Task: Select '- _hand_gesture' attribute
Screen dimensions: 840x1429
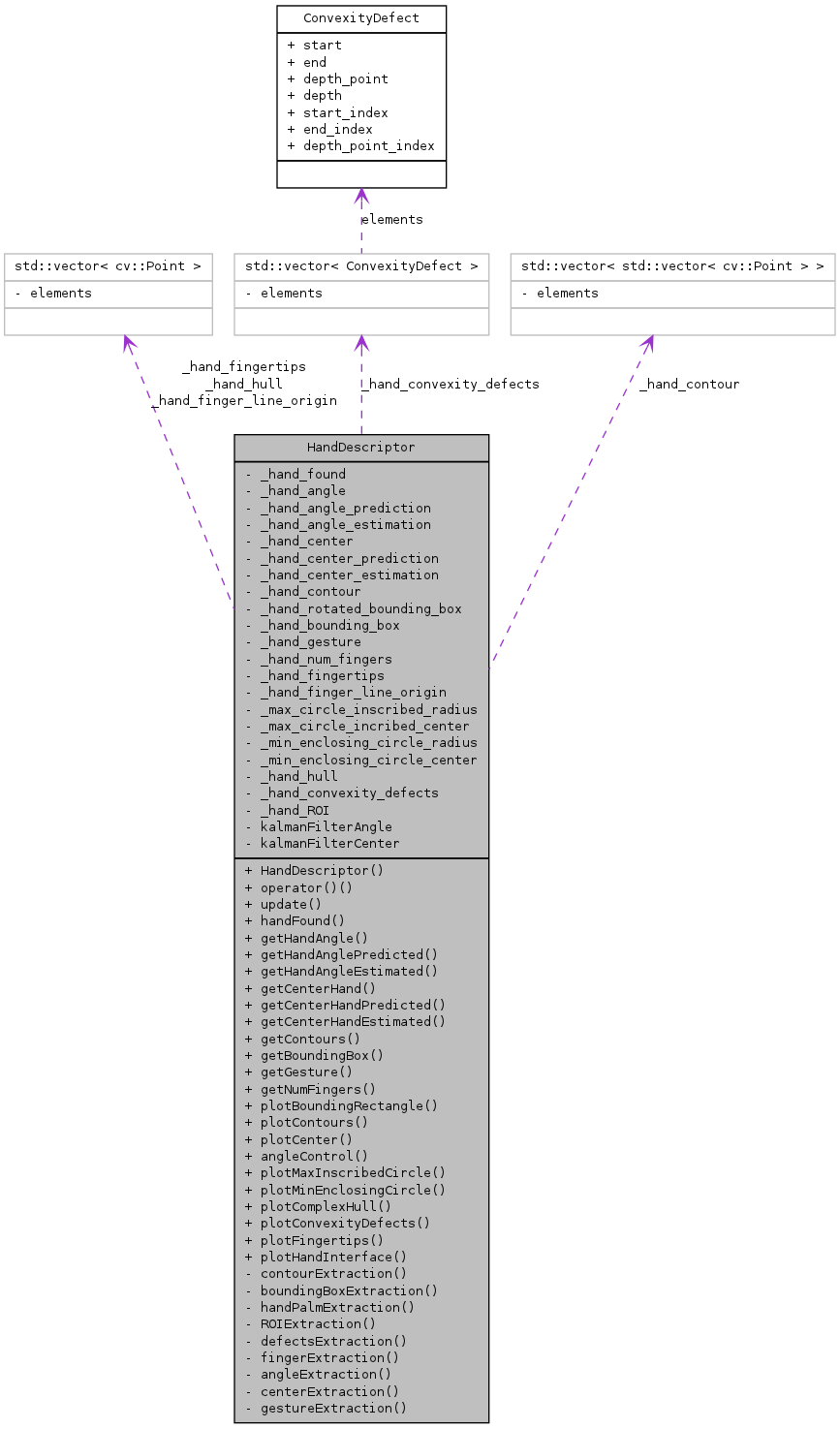Action: [x=303, y=641]
